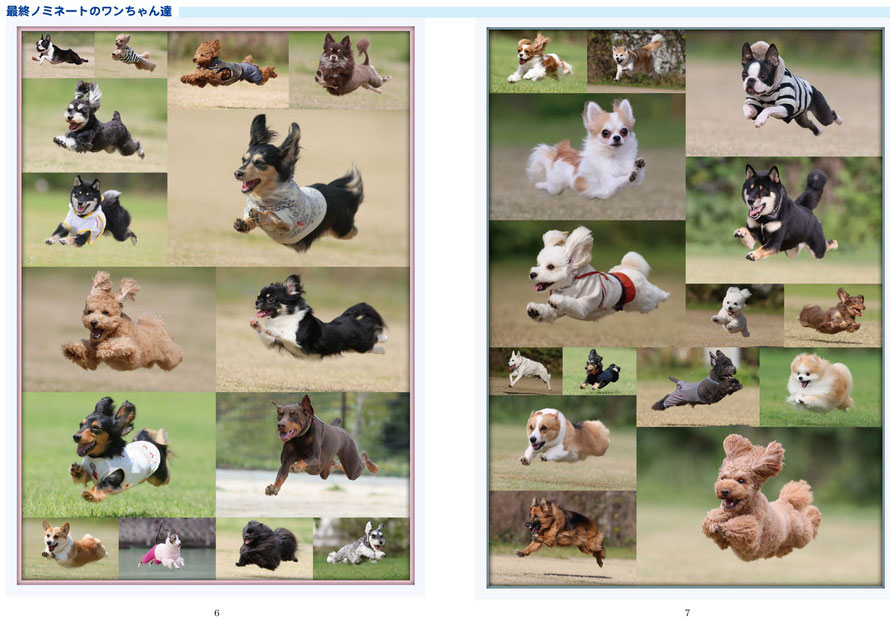The height and width of the screenshot is (620, 890).
Task: Open the dog in pink outfit by water
Action: (167, 548)
